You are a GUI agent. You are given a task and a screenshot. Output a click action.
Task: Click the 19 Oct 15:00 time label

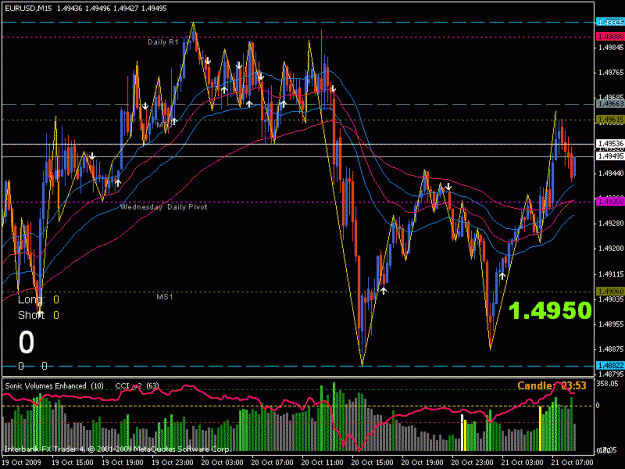pyautogui.click(x=73, y=463)
